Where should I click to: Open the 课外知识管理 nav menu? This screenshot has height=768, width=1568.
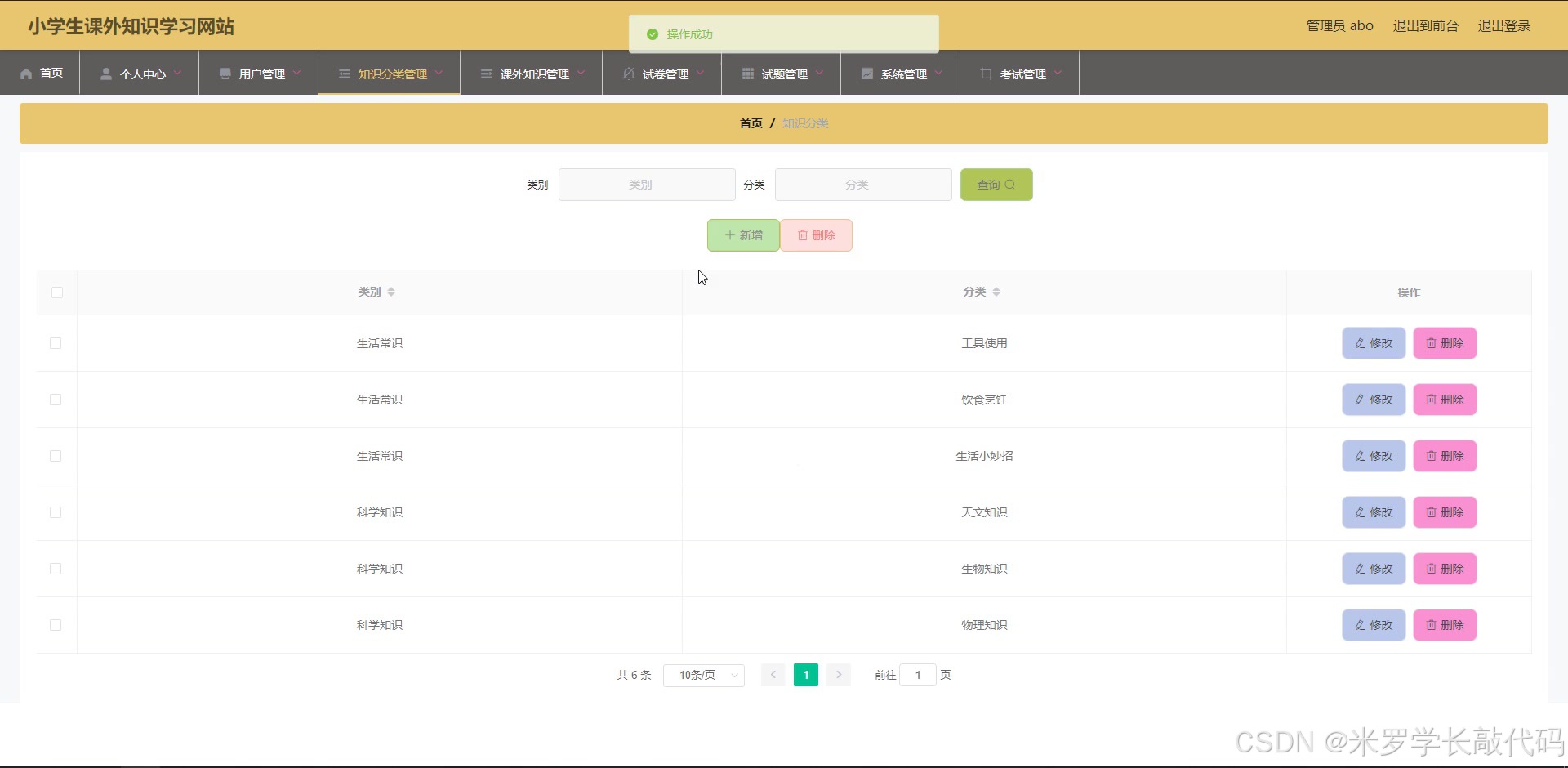pos(532,73)
